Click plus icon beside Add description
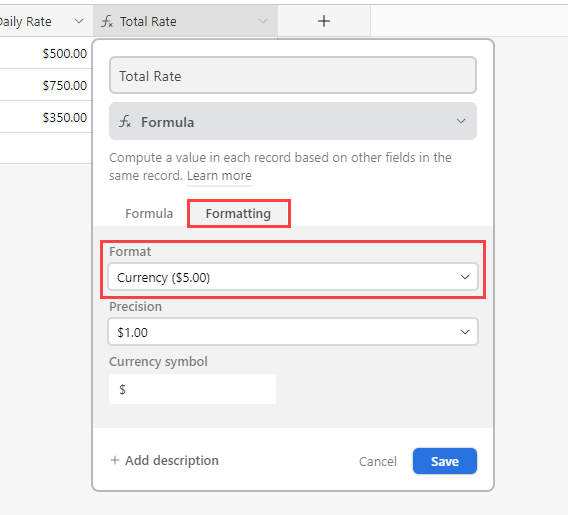Screen dimensions: 568x515 click(115, 460)
